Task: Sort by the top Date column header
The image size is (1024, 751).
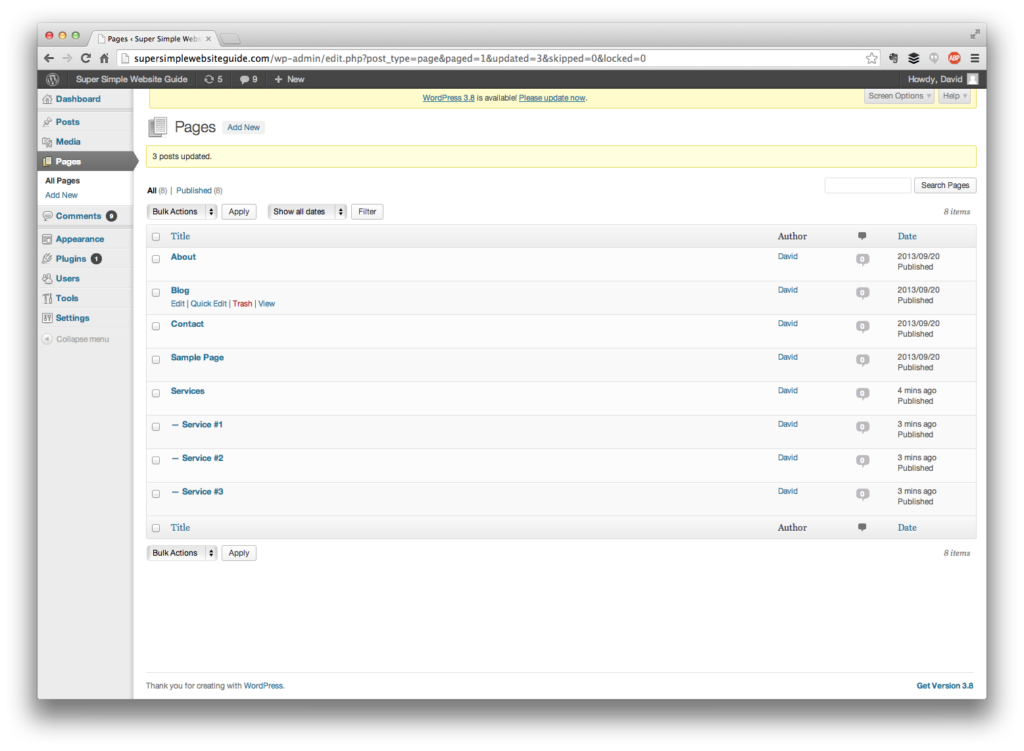Action: click(x=906, y=236)
